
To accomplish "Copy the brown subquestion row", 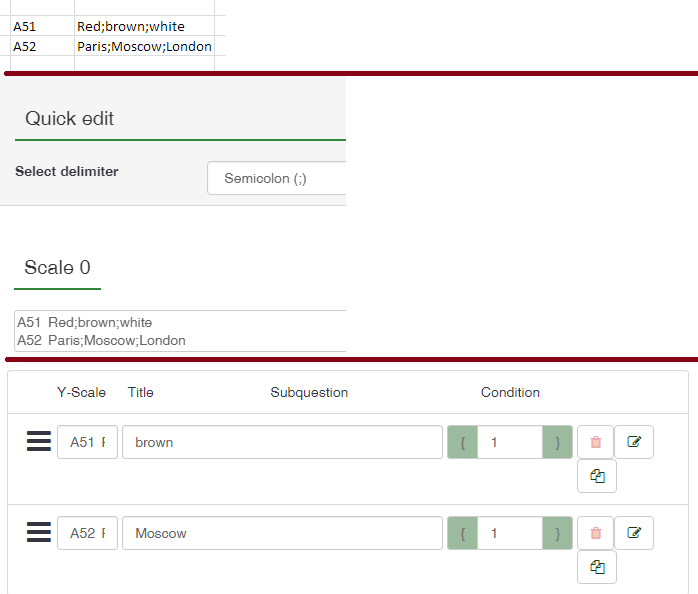I will point(597,476).
